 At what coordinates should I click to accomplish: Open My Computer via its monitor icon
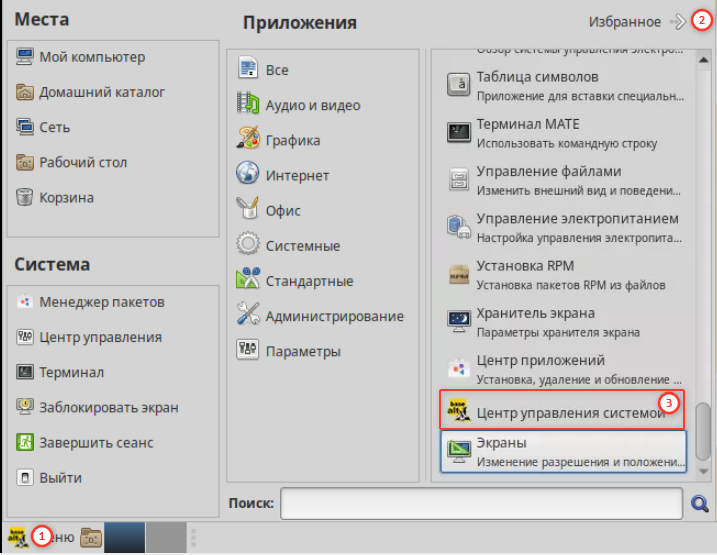[x=24, y=57]
